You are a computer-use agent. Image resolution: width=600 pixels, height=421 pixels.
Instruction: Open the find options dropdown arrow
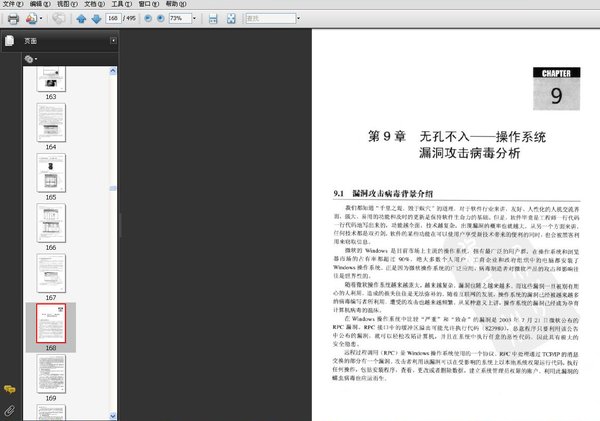click(x=298, y=18)
